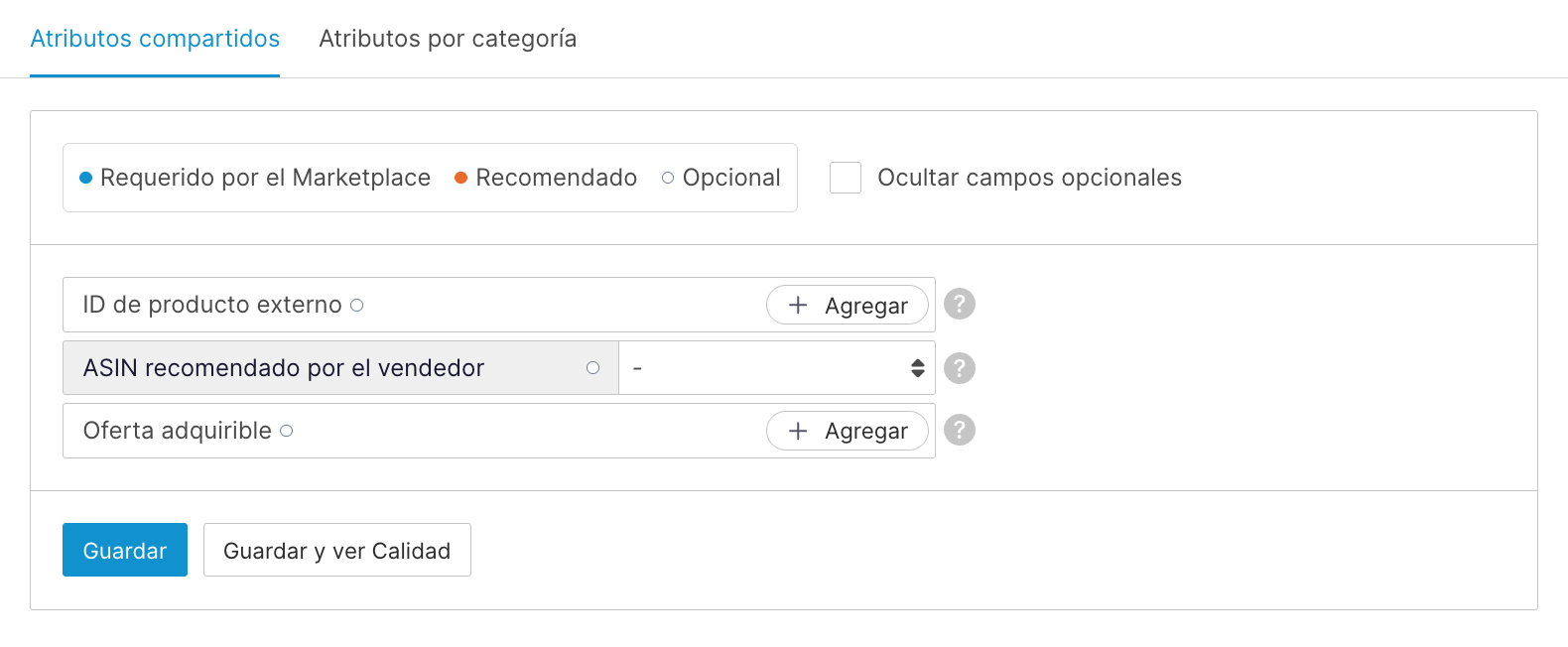The width and height of the screenshot is (1568, 647).
Task: Click blue dot next to Requerido por el Marketplace
Action: (x=86, y=178)
